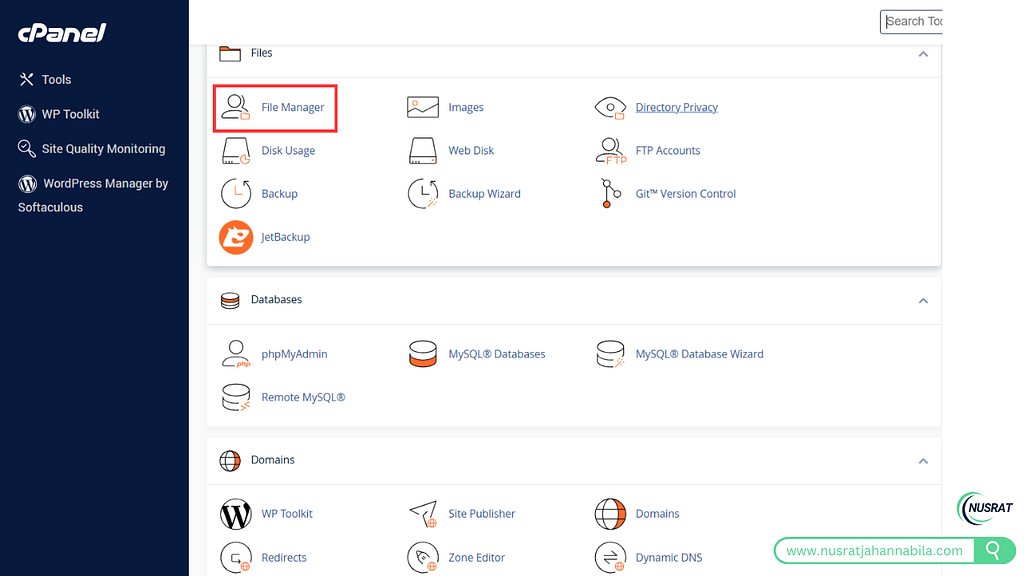
Task: Click the Redirects icon
Action: [236, 558]
